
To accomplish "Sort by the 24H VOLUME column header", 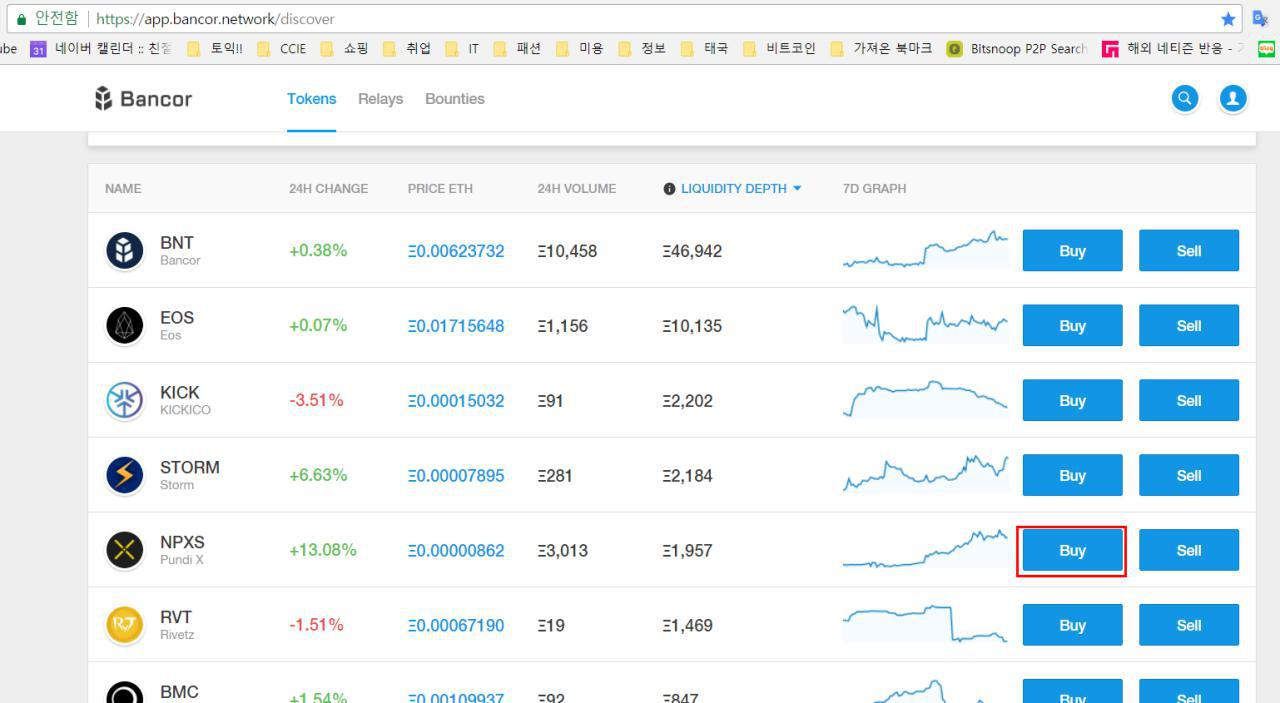I will click(x=576, y=188).
